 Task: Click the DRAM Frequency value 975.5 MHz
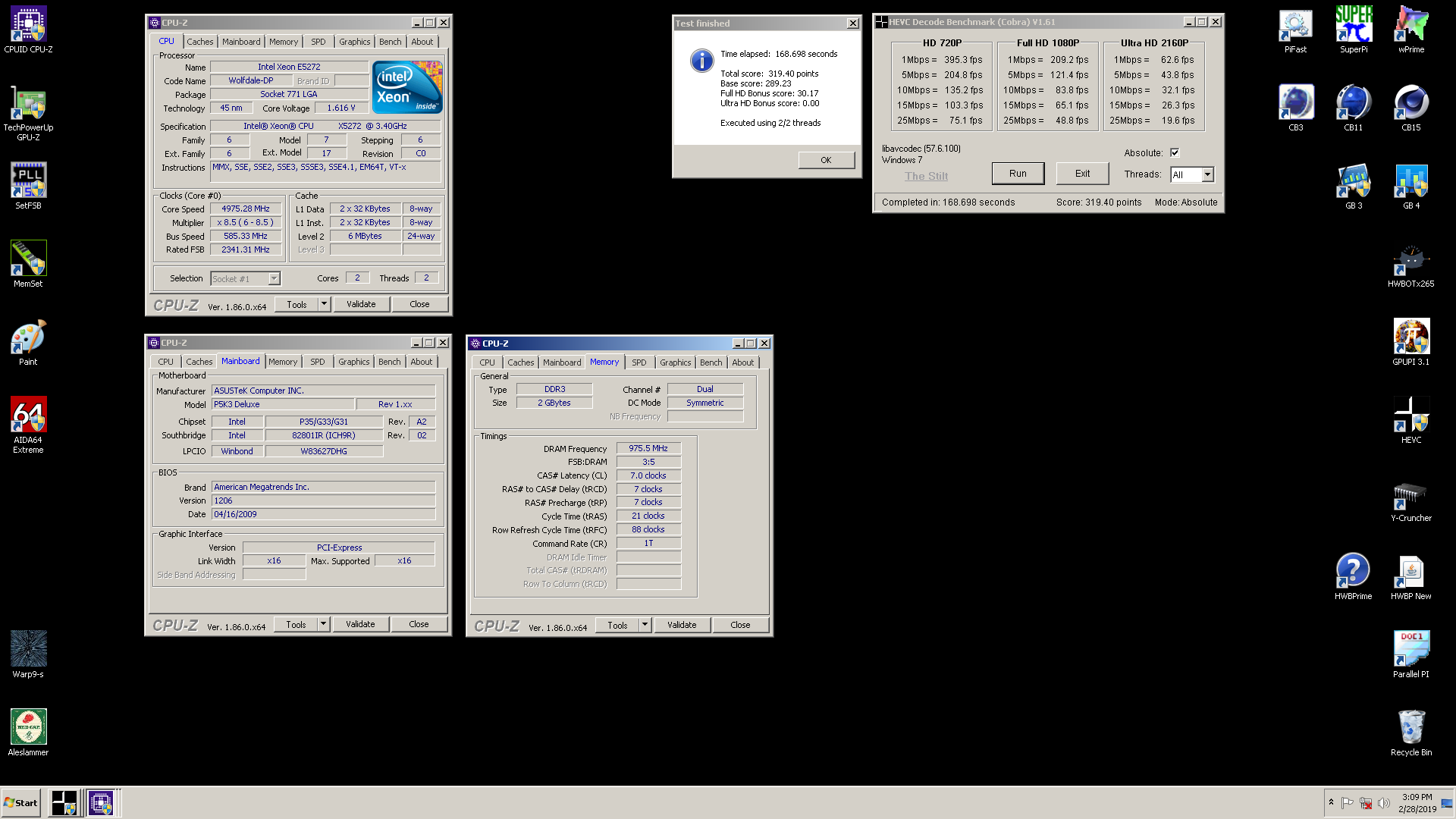(648, 448)
